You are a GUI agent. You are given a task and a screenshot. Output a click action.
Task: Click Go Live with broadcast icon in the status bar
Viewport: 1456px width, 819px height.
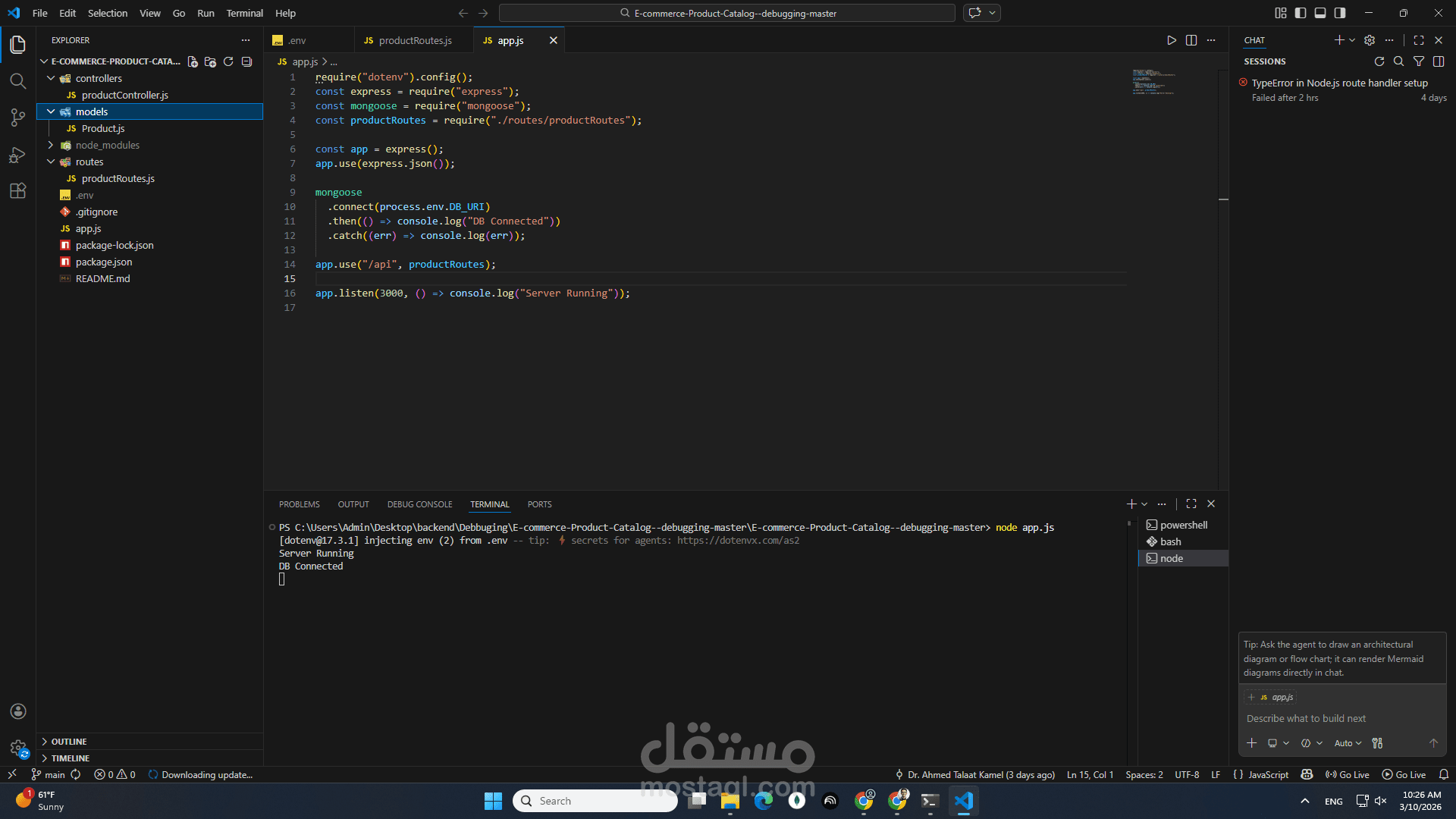(1347, 774)
